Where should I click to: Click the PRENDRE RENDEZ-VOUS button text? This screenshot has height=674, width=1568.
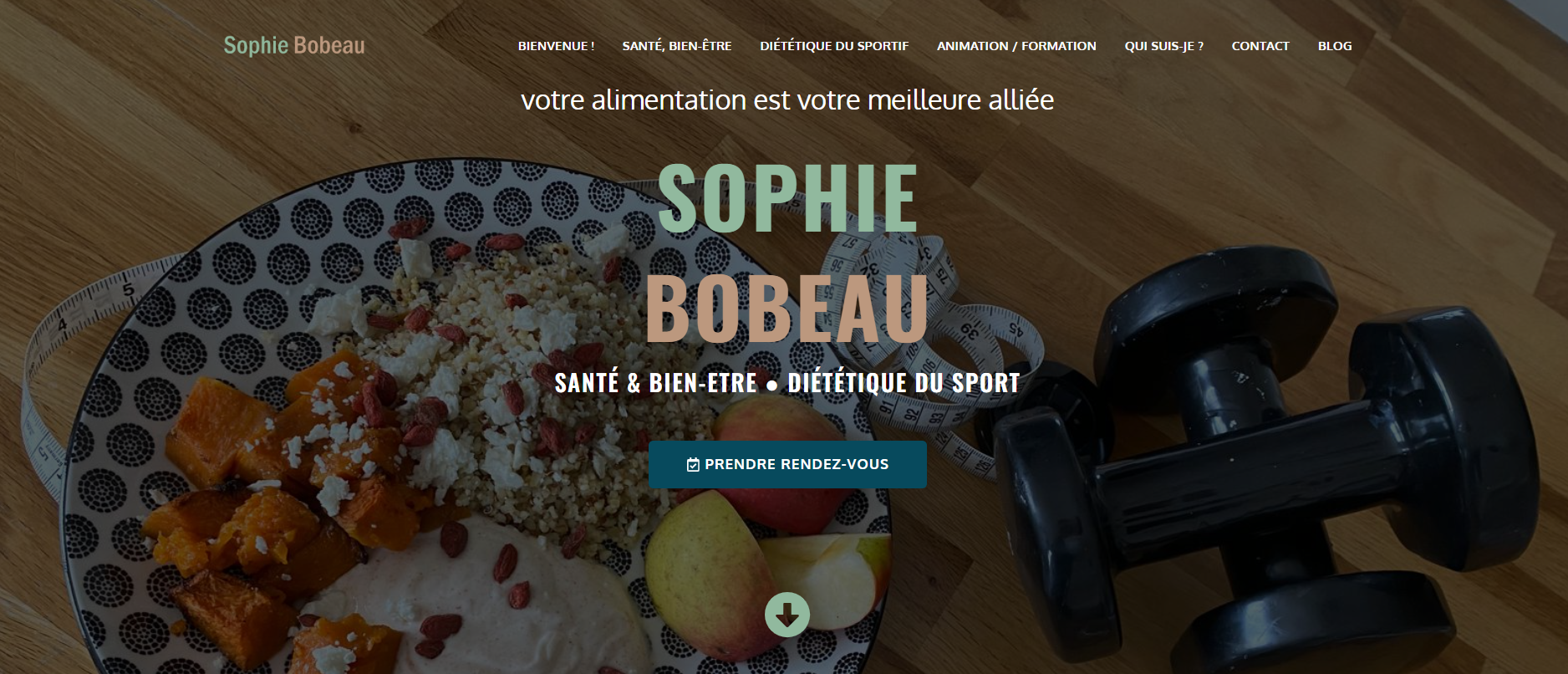pyautogui.click(x=797, y=464)
